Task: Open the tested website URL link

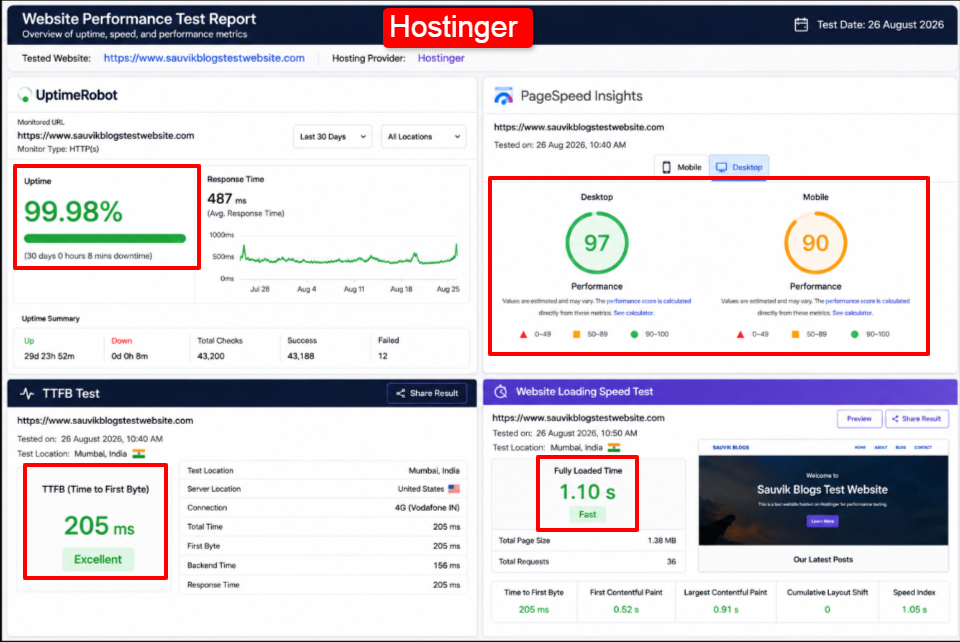Action: (204, 58)
